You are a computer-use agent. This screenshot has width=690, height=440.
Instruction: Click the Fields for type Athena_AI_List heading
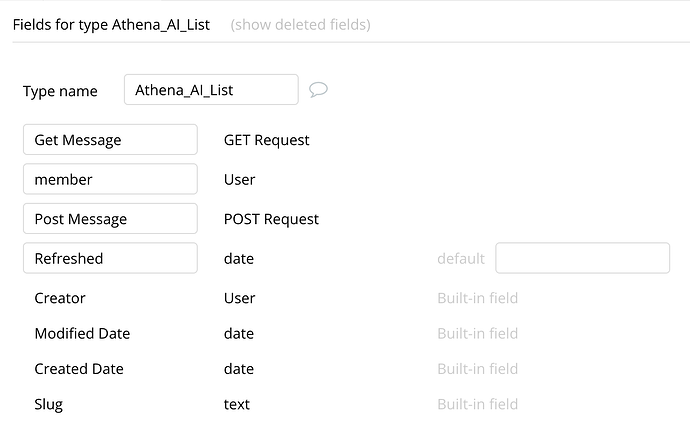111,24
